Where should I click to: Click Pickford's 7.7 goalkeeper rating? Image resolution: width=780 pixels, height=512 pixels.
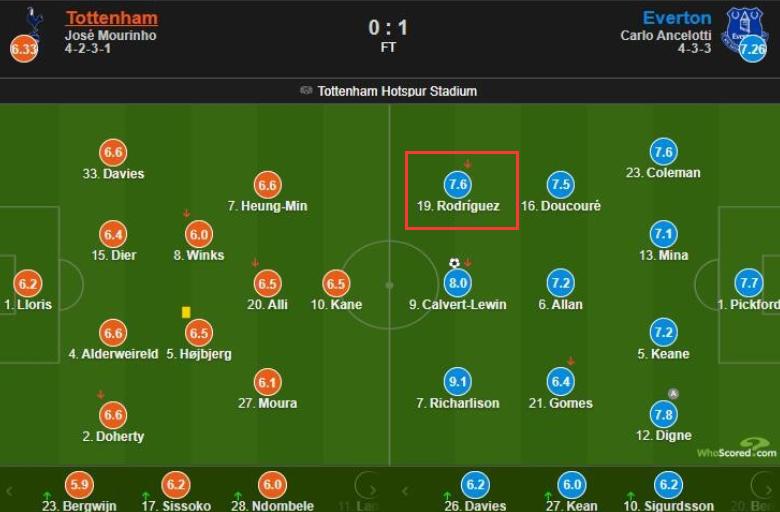(749, 283)
